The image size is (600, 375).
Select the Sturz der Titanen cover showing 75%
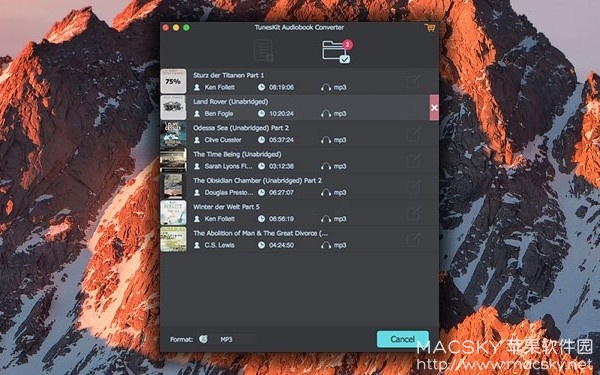coord(173,81)
